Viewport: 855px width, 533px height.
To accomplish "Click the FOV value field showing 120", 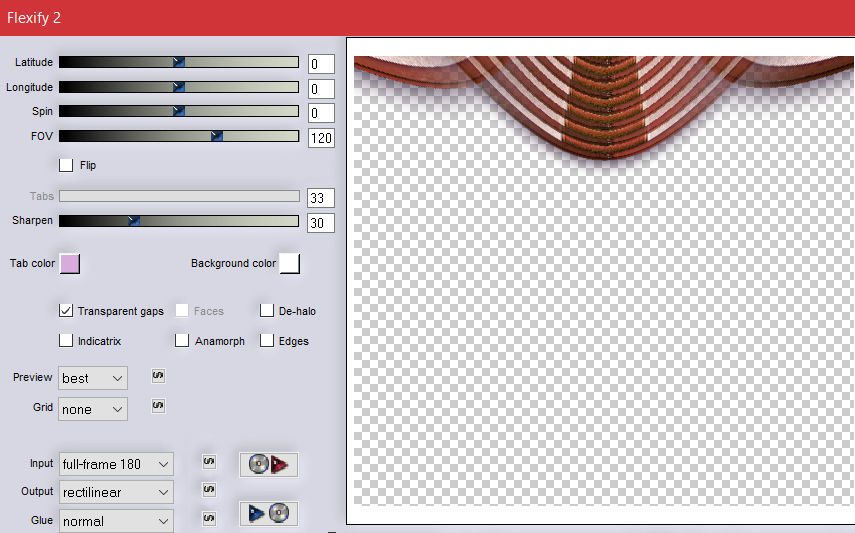I will click(321, 137).
